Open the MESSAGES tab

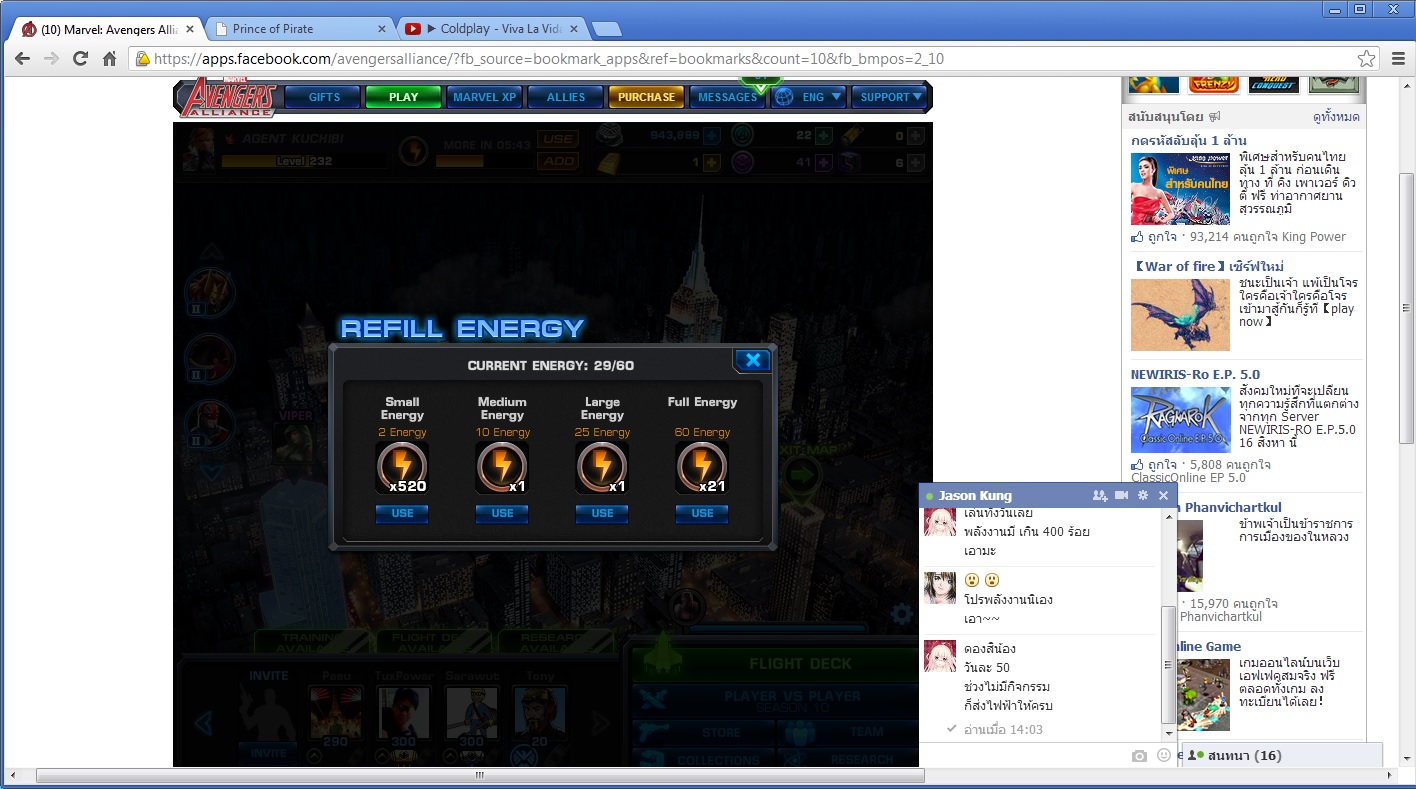tap(727, 97)
